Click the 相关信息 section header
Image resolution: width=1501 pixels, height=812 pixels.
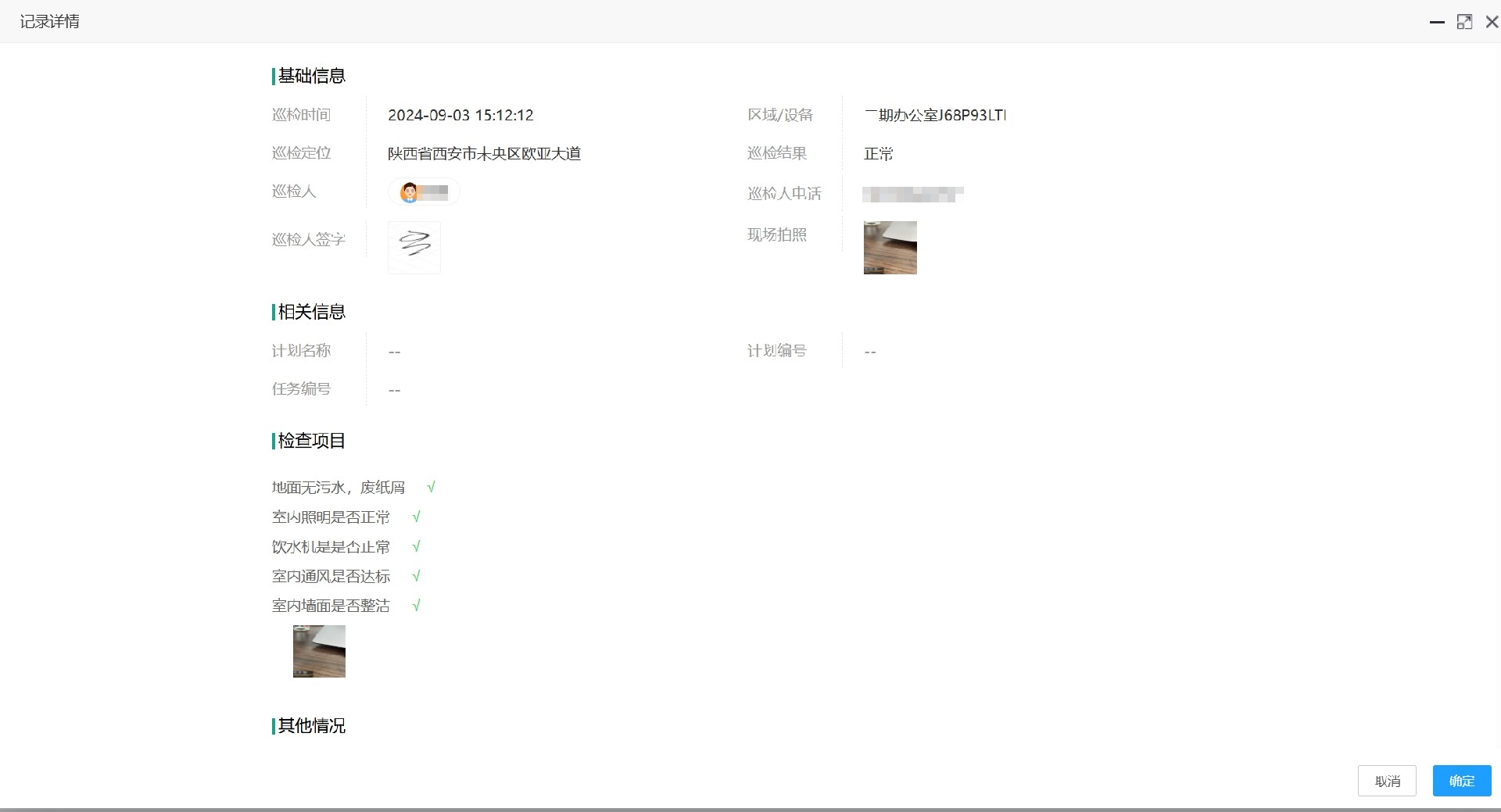(x=311, y=312)
